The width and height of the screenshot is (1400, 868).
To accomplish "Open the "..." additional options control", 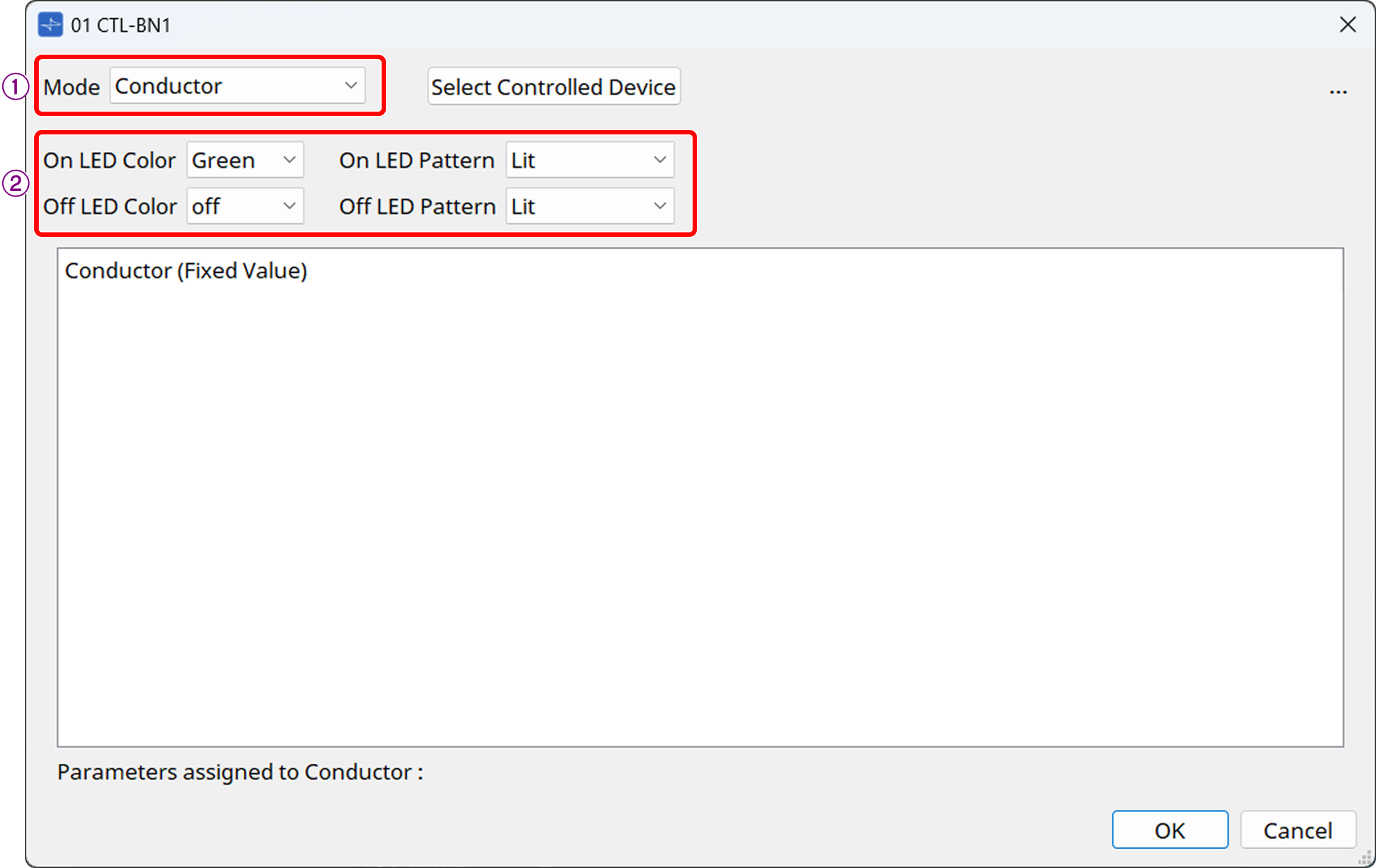I will [x=1339, y=90].
